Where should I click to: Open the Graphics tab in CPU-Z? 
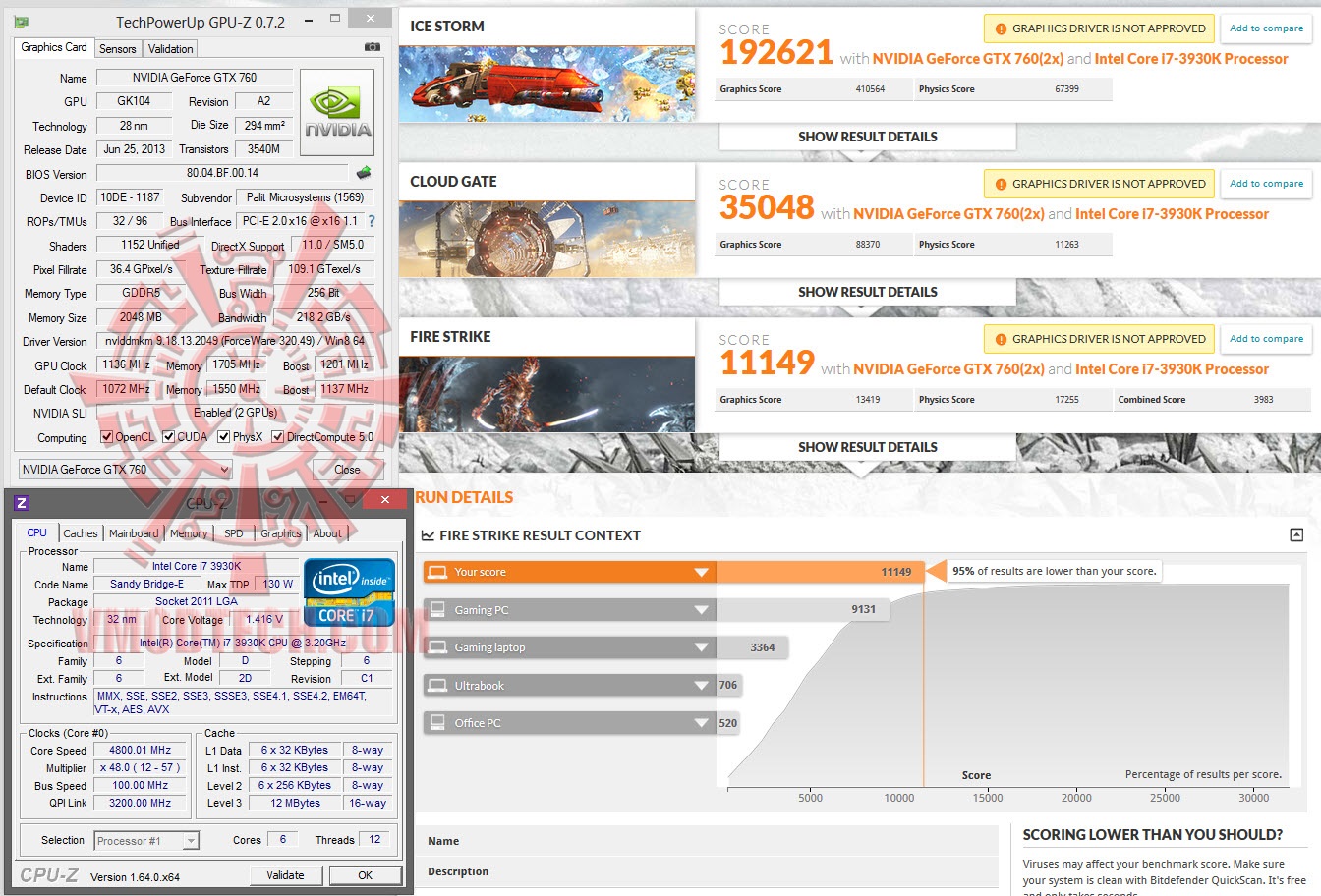coord(281,533)
